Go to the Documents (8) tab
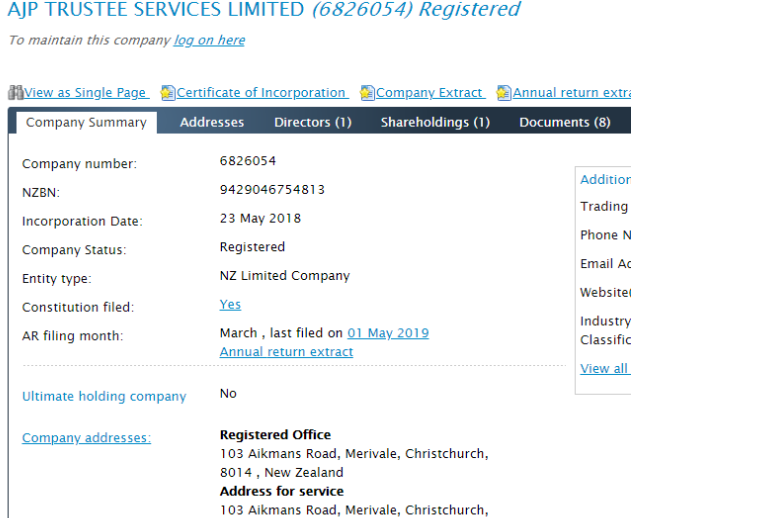Image resolution: width=778 pixels, height=518 pixels. pos(564,122)
